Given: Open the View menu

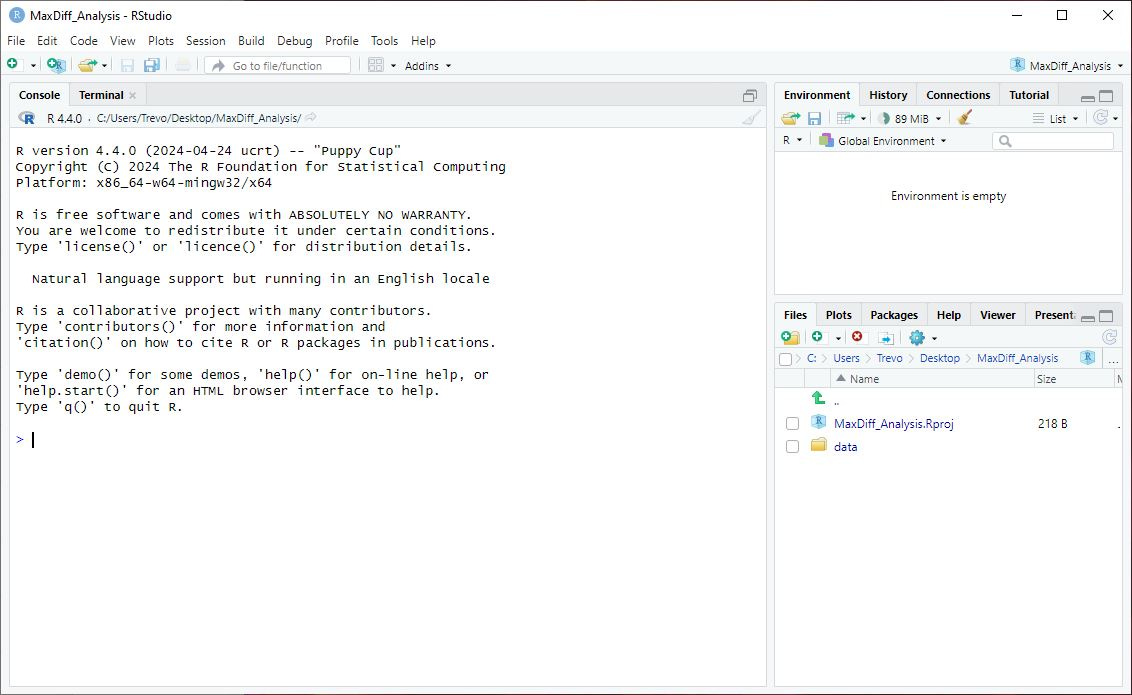Looking at the screenshot, I should click(x=123, y=41).
